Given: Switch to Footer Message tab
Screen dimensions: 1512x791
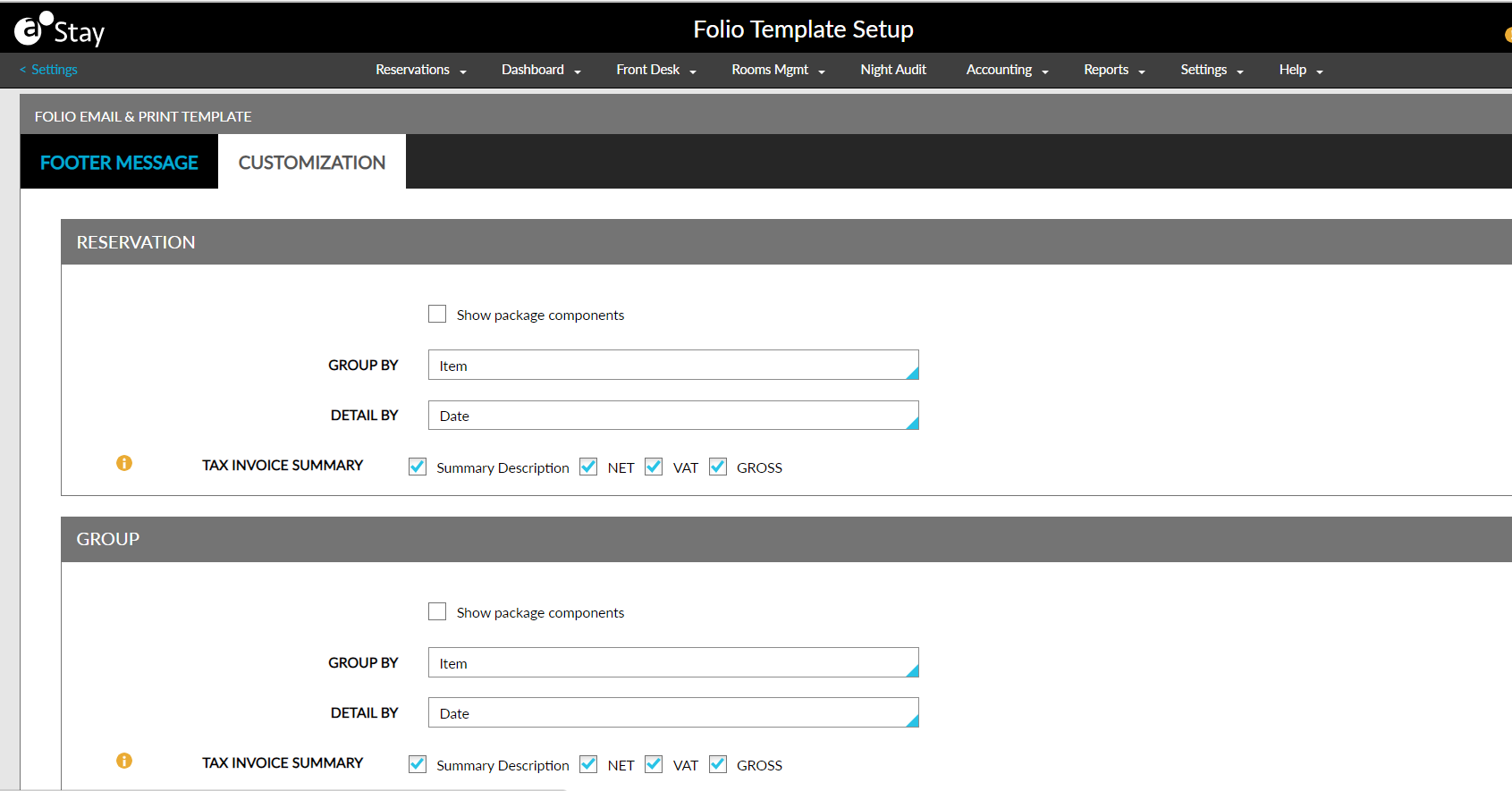Looking at the screenshot, I should [x=119, y=162].
